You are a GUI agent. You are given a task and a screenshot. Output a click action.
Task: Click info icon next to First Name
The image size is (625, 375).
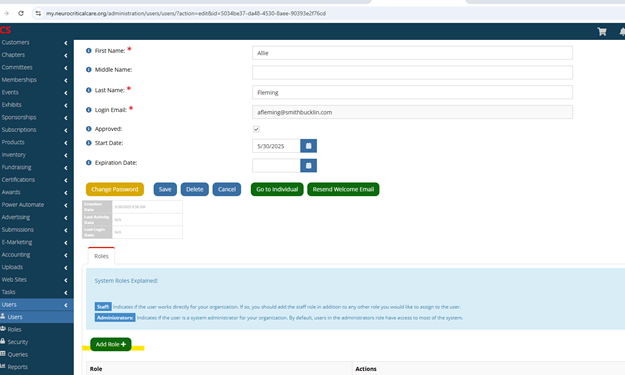pyautogui.click(x=88, y=51)
